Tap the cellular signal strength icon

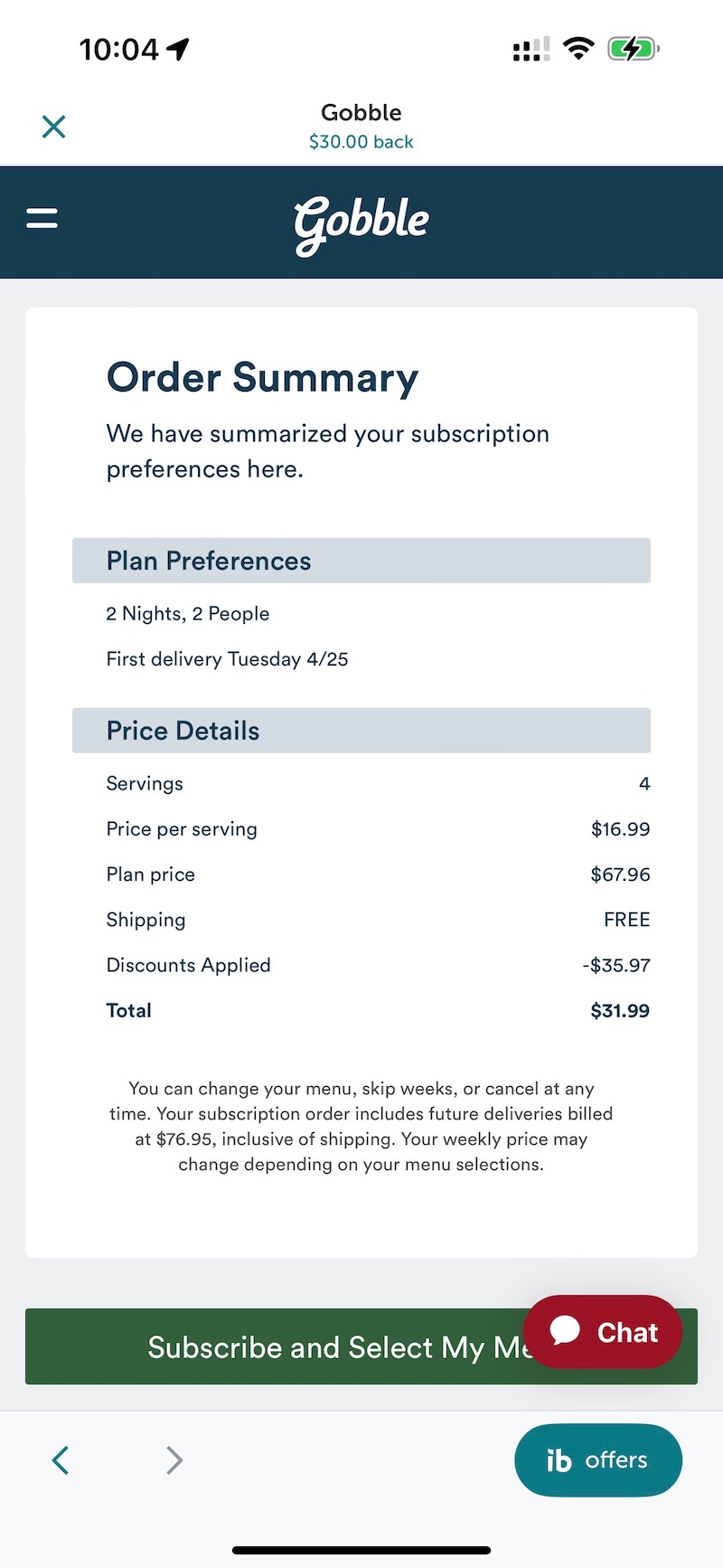point(531,50)
